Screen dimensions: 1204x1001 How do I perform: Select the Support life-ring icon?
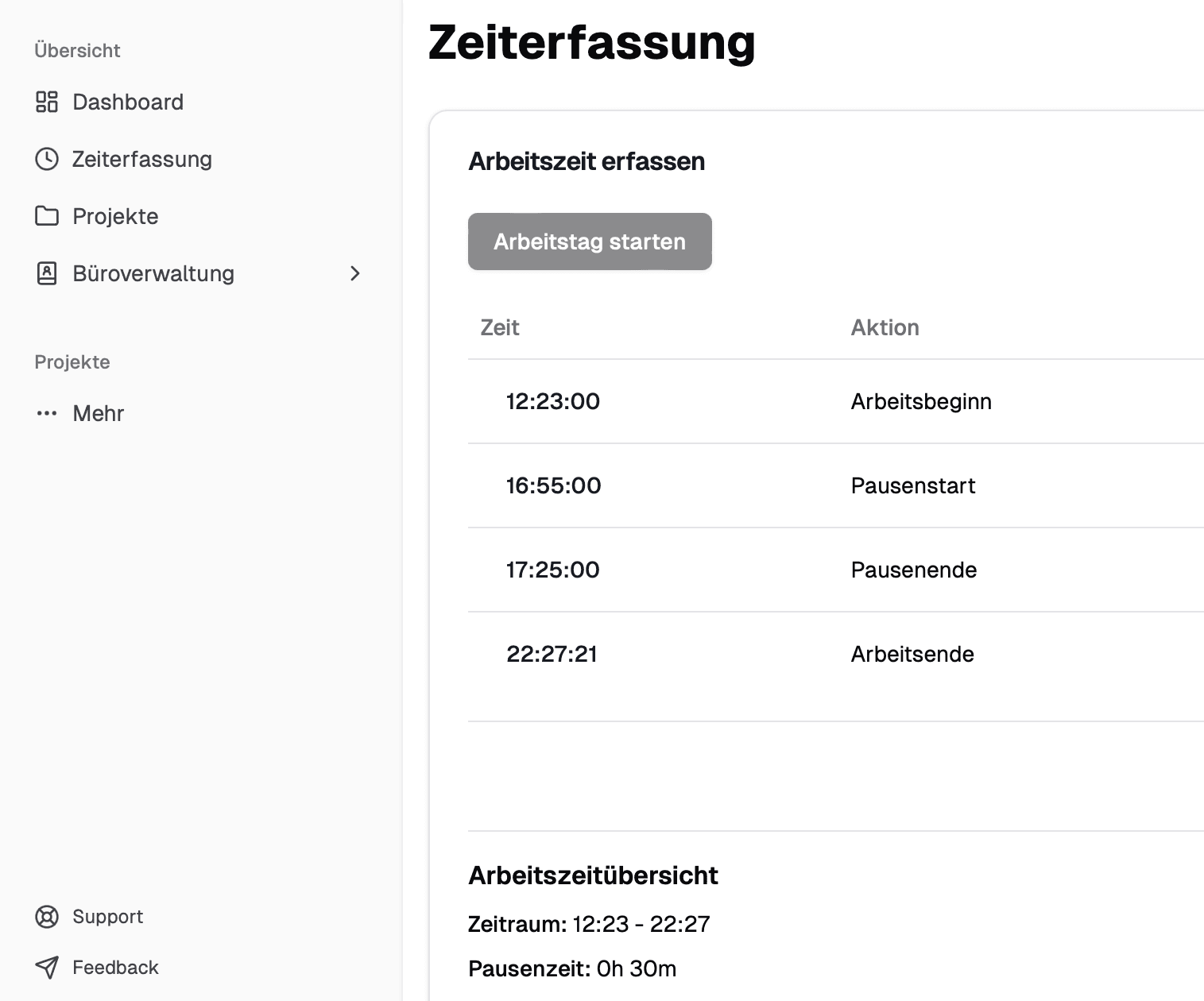pos(47,916)
